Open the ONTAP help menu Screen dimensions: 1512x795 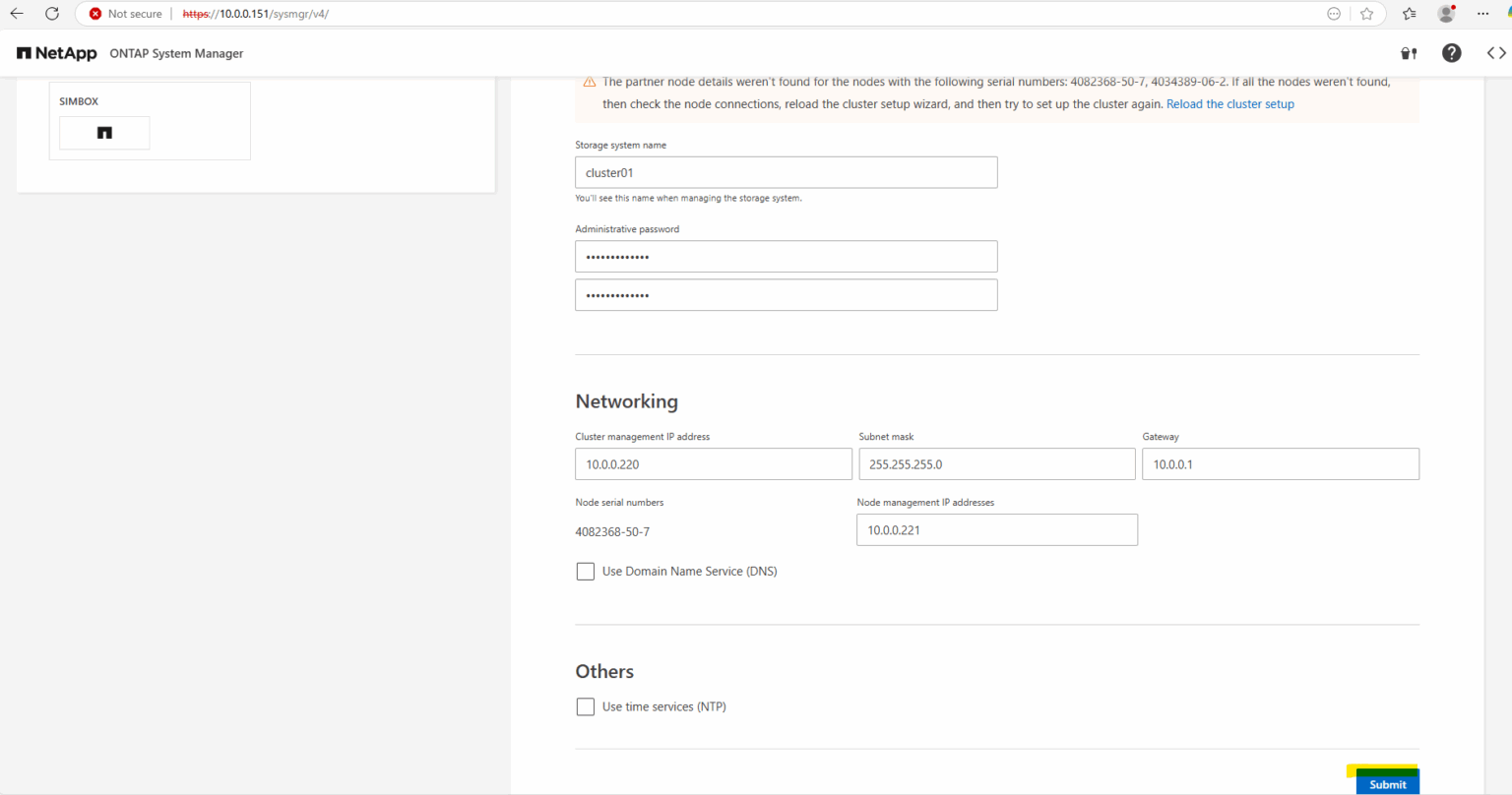(1451, 52)
